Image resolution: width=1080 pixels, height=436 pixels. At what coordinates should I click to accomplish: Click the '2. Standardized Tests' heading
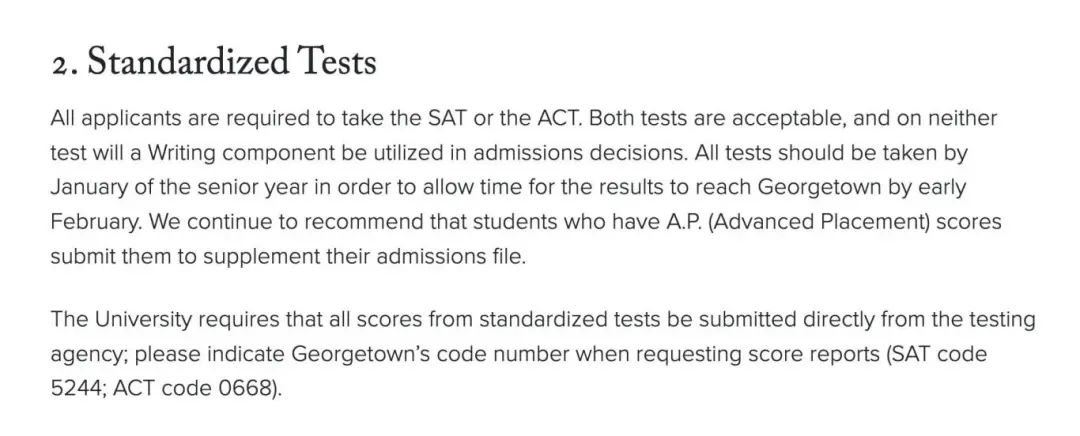(214, 63)
